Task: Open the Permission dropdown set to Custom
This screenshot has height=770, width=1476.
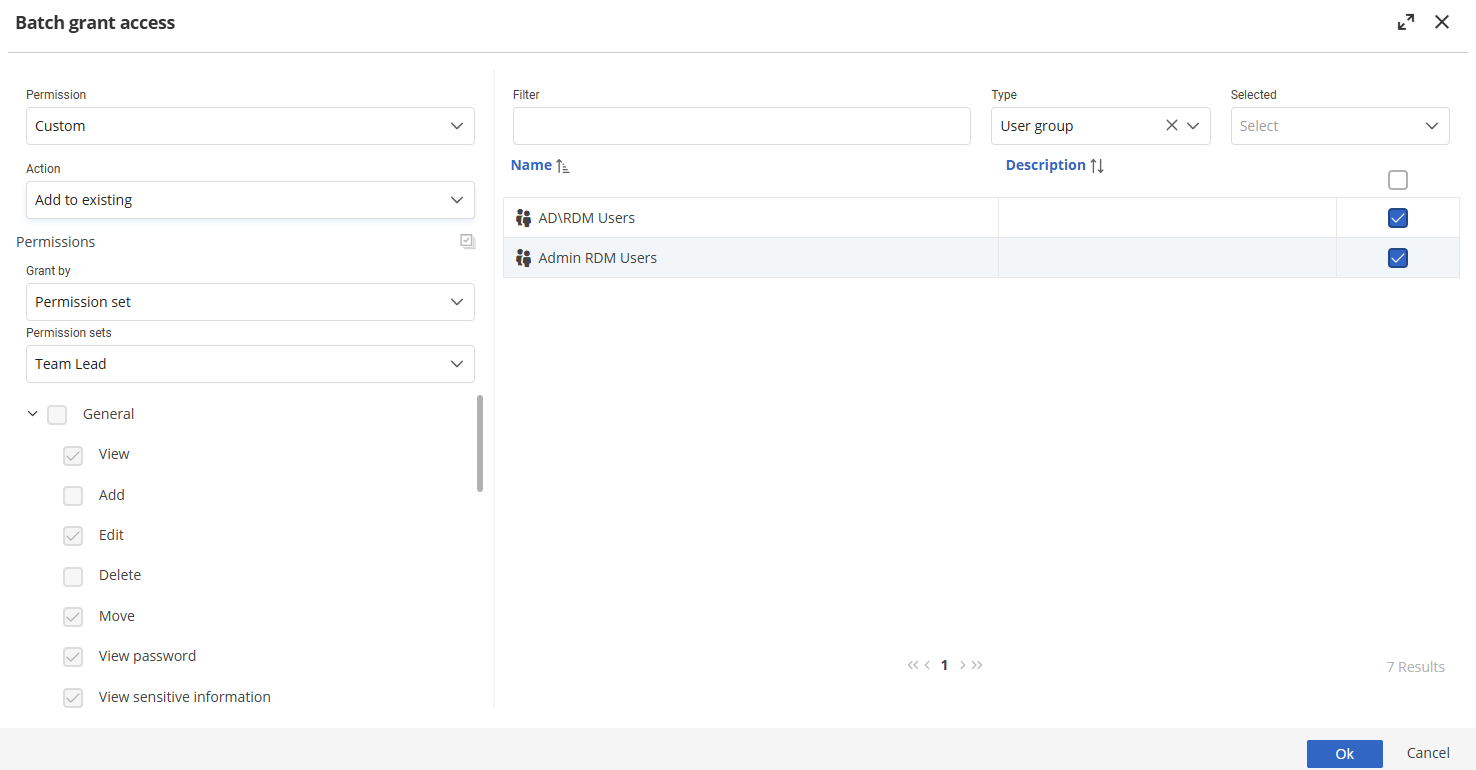Action: 250,126
